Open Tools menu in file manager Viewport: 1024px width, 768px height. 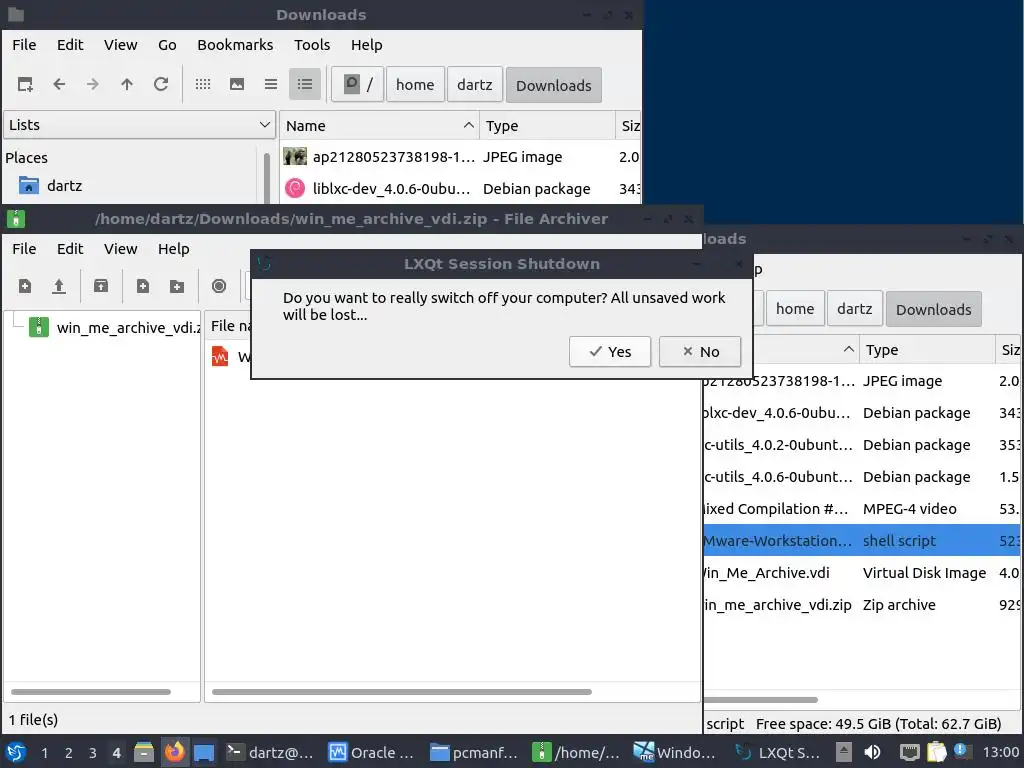312,45
